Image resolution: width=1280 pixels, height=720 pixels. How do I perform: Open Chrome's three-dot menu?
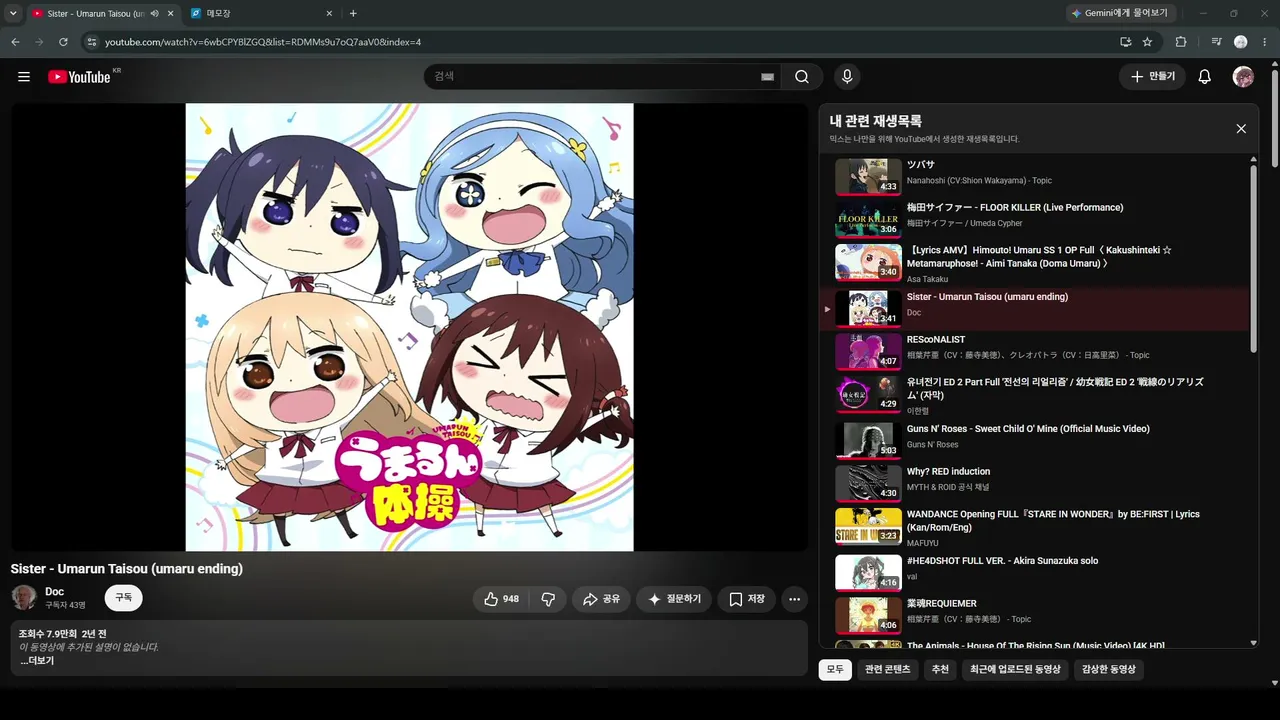1265,42
